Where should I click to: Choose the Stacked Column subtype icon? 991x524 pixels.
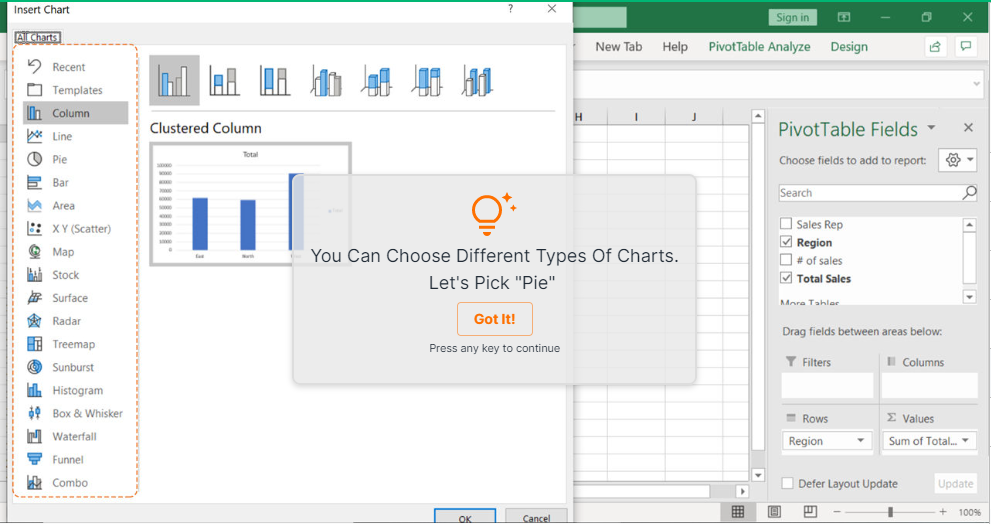(x=224, y=80)
